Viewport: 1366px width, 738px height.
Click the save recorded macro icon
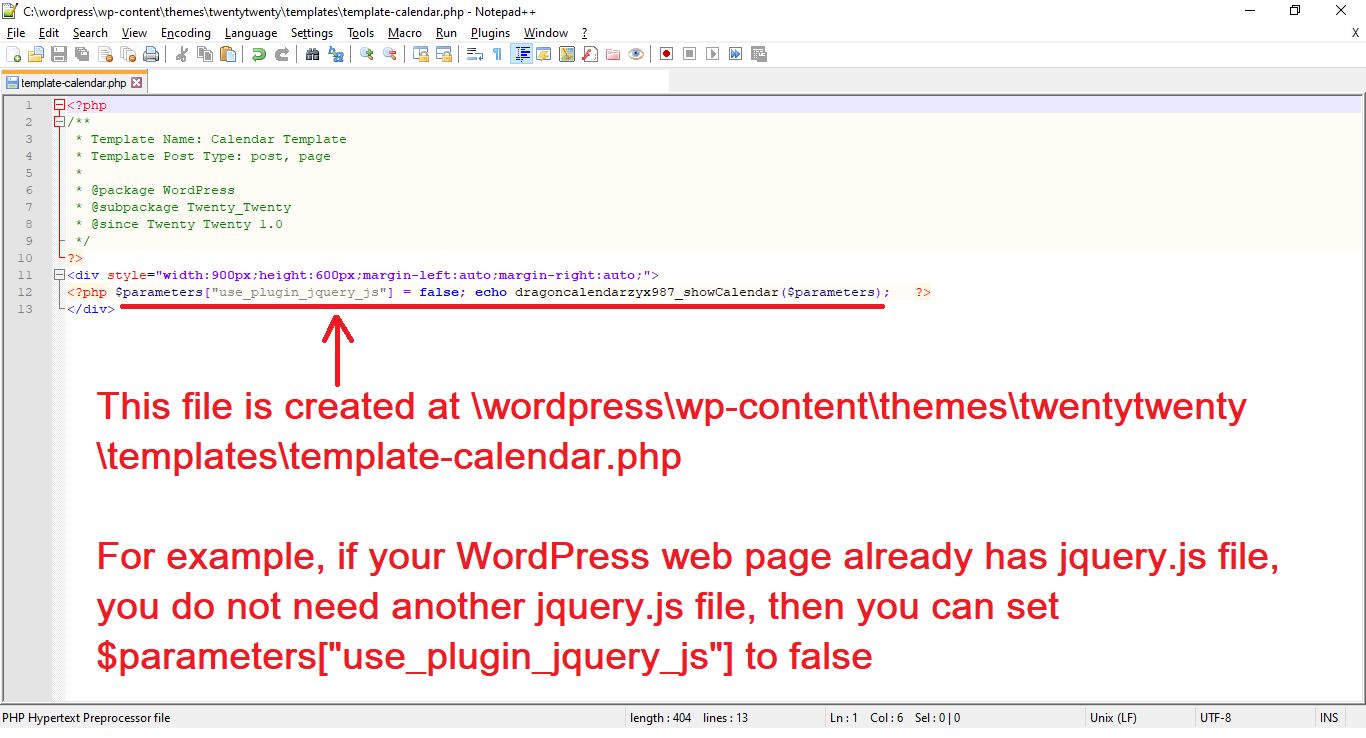point(758,54)
